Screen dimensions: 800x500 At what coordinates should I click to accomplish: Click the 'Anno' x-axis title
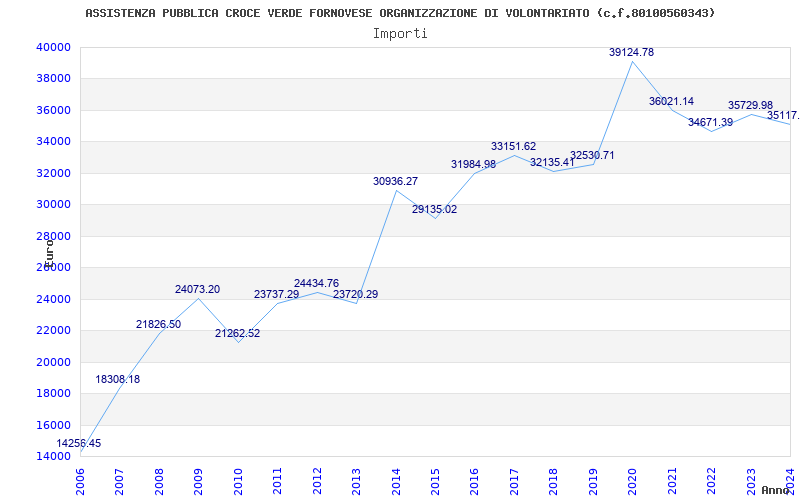pos(776,490)
